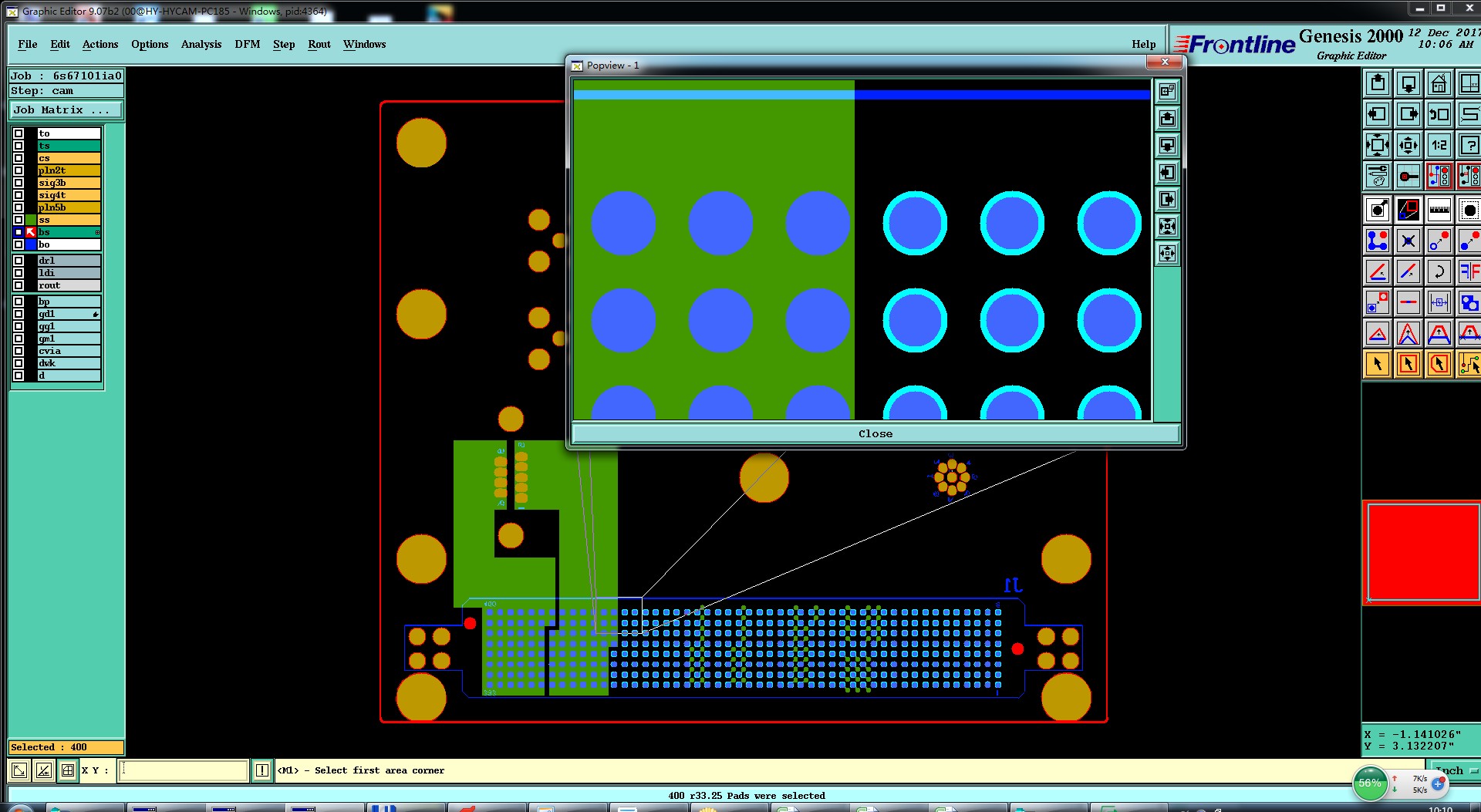The width and height of the screenshot is (1481, 812).
Task: Open the DFM menu
Action: [248, 44]
